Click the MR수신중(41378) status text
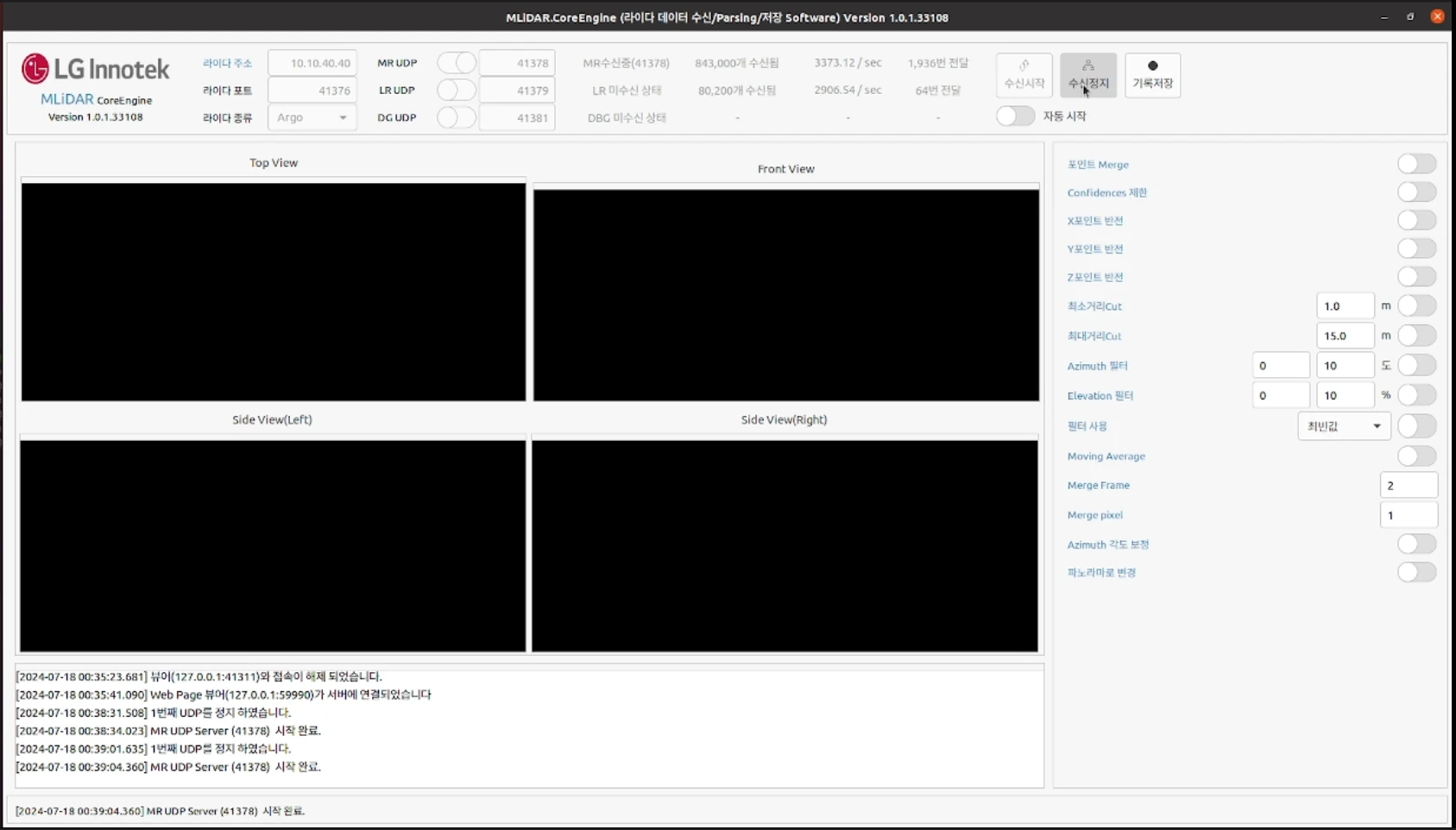The image size is (1456, 830). [x=626, y=63]
